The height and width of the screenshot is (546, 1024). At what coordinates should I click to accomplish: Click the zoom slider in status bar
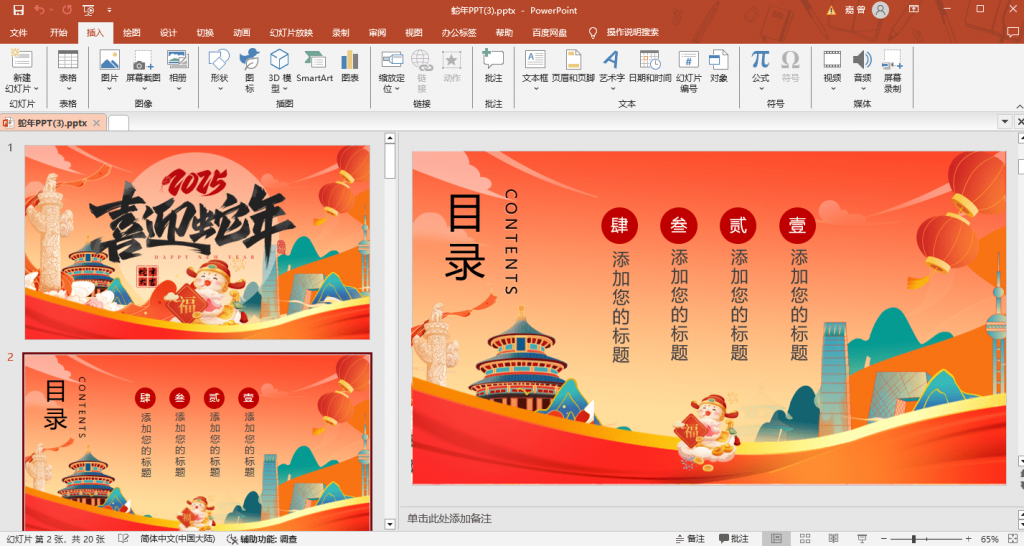(915, 538)
